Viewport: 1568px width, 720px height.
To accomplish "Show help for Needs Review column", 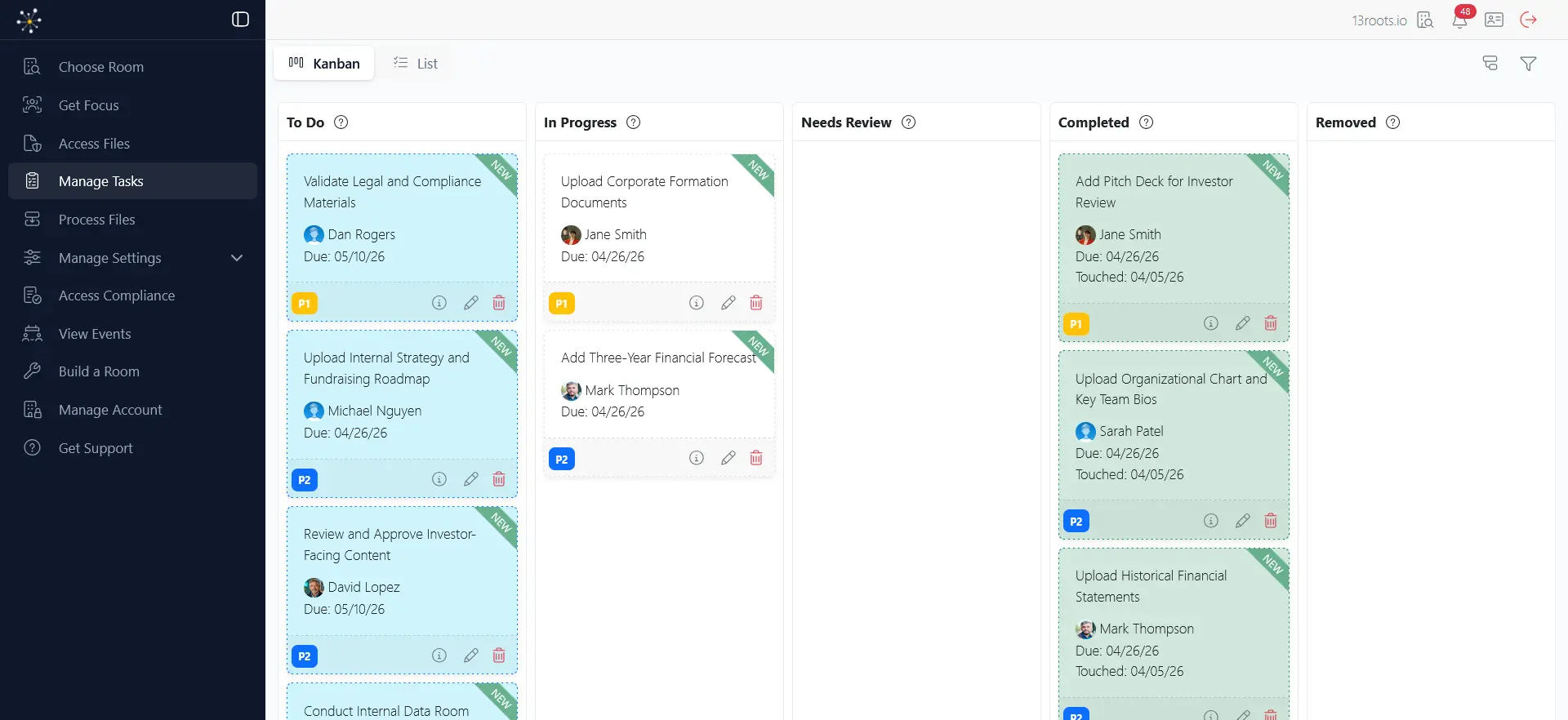I will (908, 122).
